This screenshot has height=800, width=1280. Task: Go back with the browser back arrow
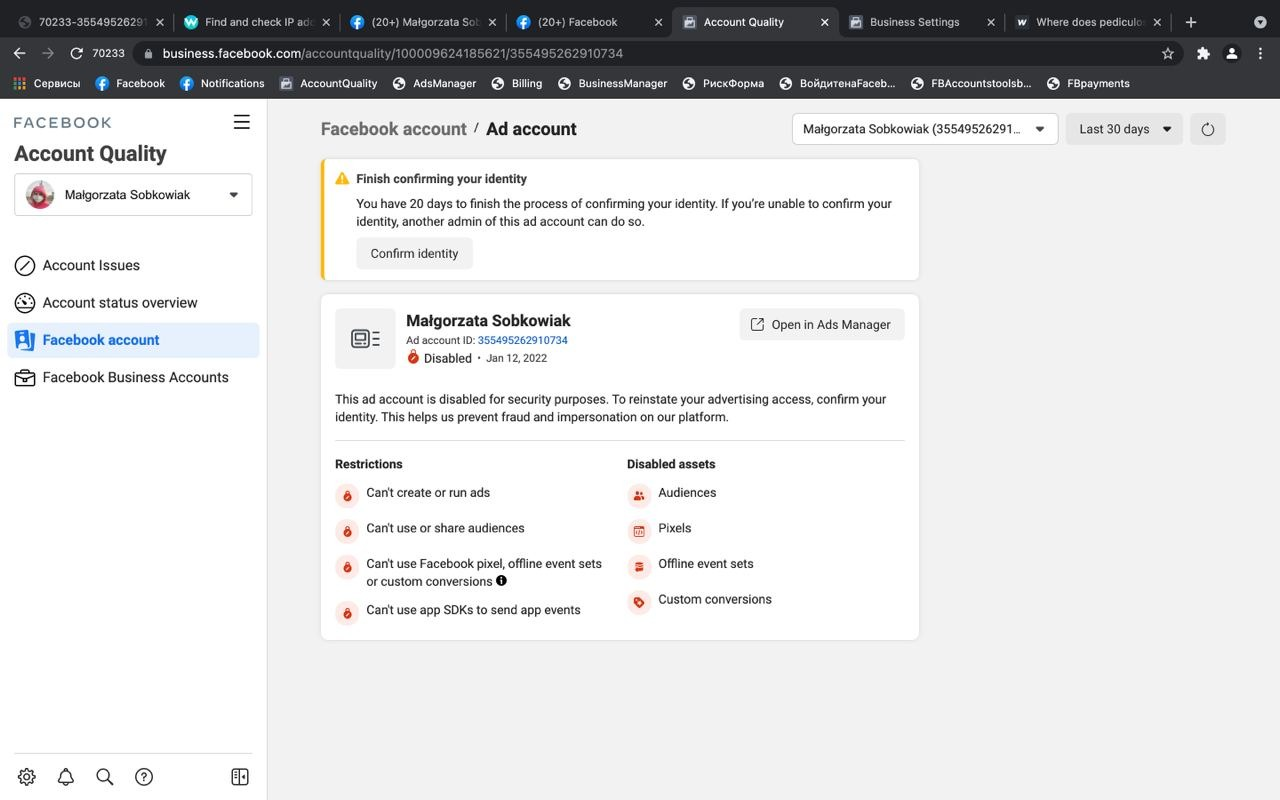point(20,54)
